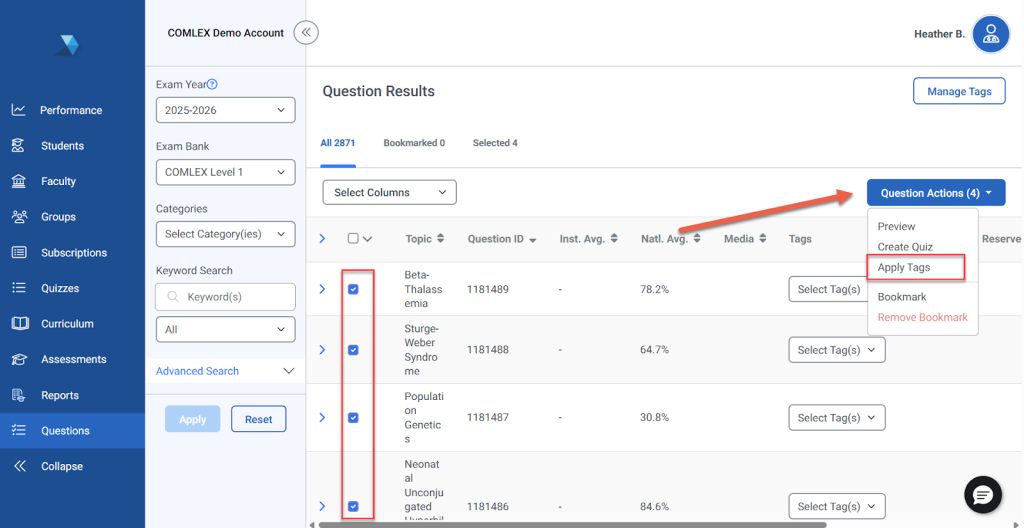This screenshot has width=1024, height=528.
Task: Click the Manage Tags button
Action: [x=958, y=91]
